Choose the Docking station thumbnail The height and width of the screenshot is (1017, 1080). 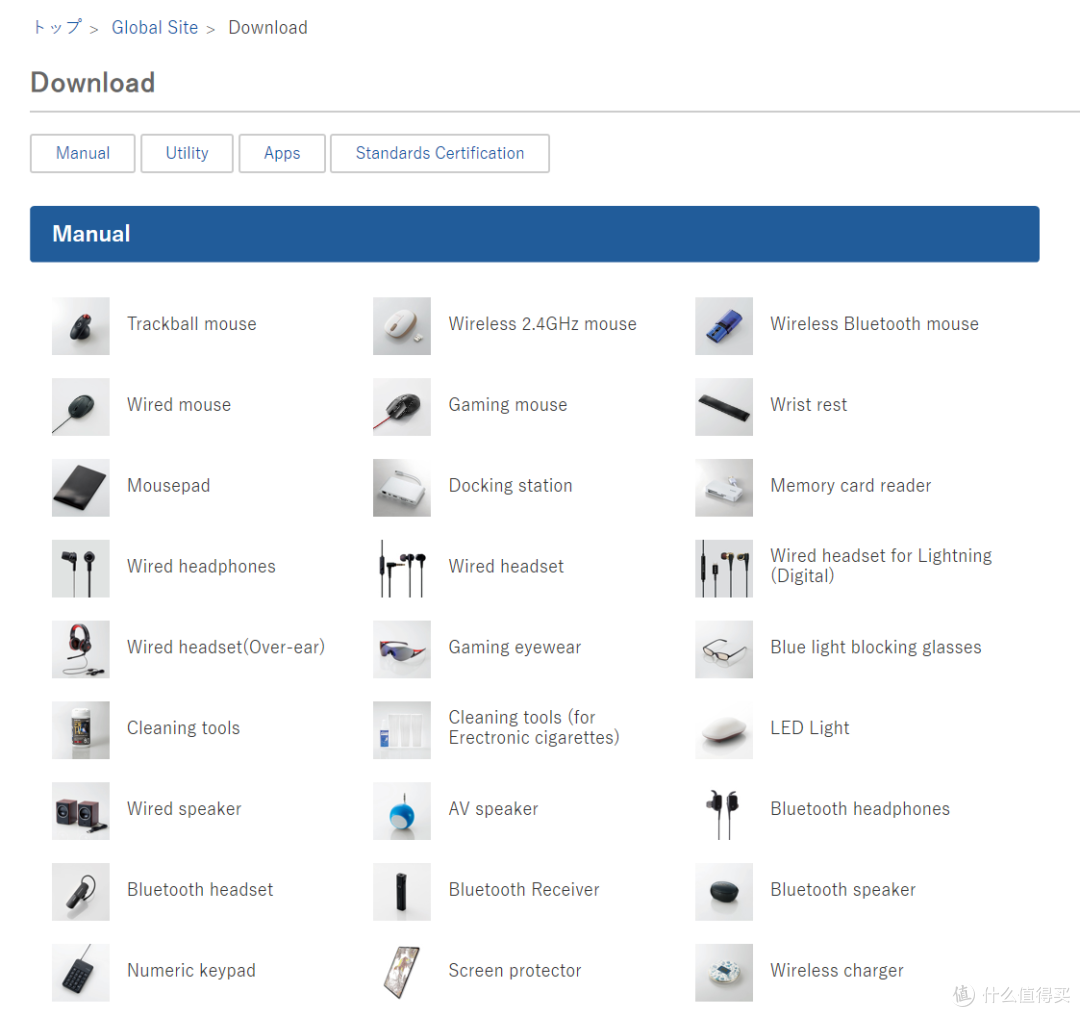(x=402, y=487)
